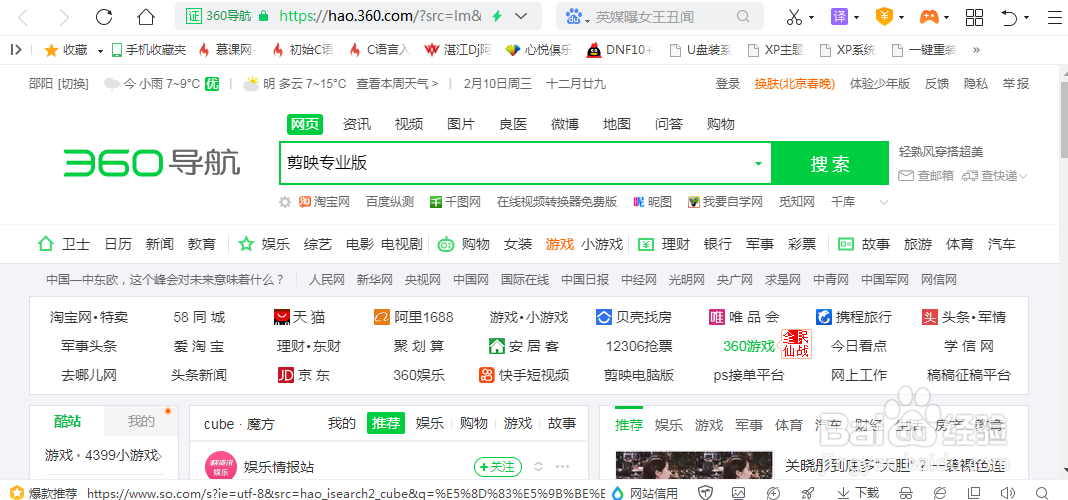Open the 卫士 category with house icon
Viewport: 1068px width, 500px height.
pos(64,244)
